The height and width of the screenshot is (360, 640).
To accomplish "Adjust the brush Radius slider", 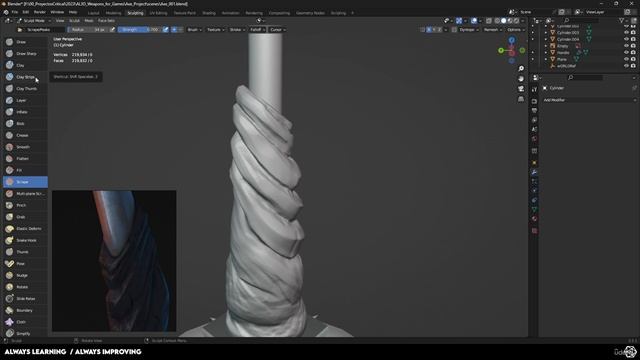I will pos(88,30).
